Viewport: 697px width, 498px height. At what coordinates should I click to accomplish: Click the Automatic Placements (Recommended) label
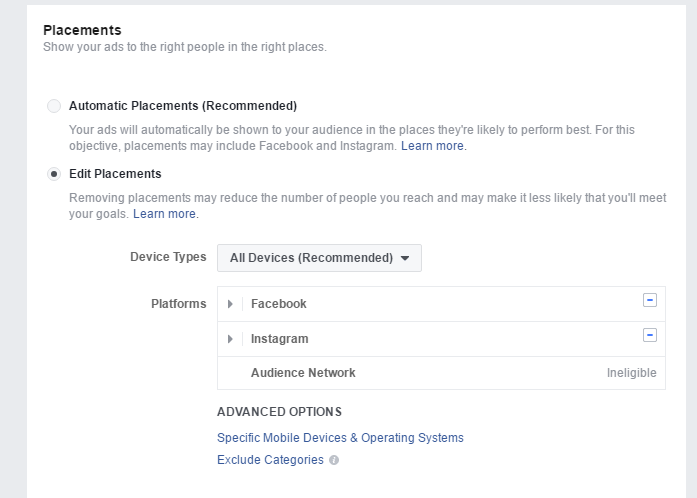(x=183, y=106)
